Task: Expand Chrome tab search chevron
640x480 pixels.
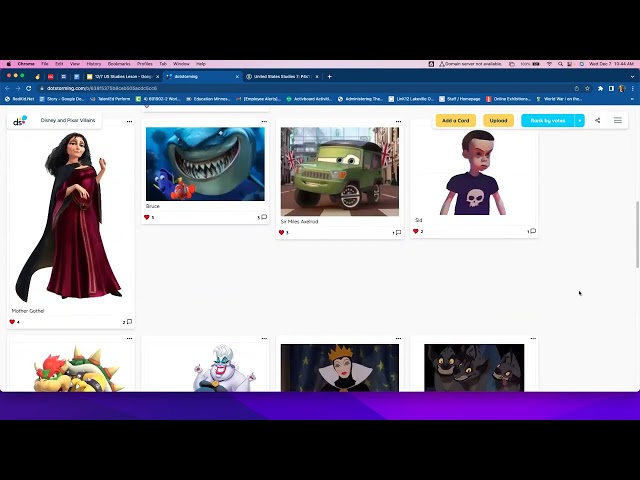Action: coord(632,76)
